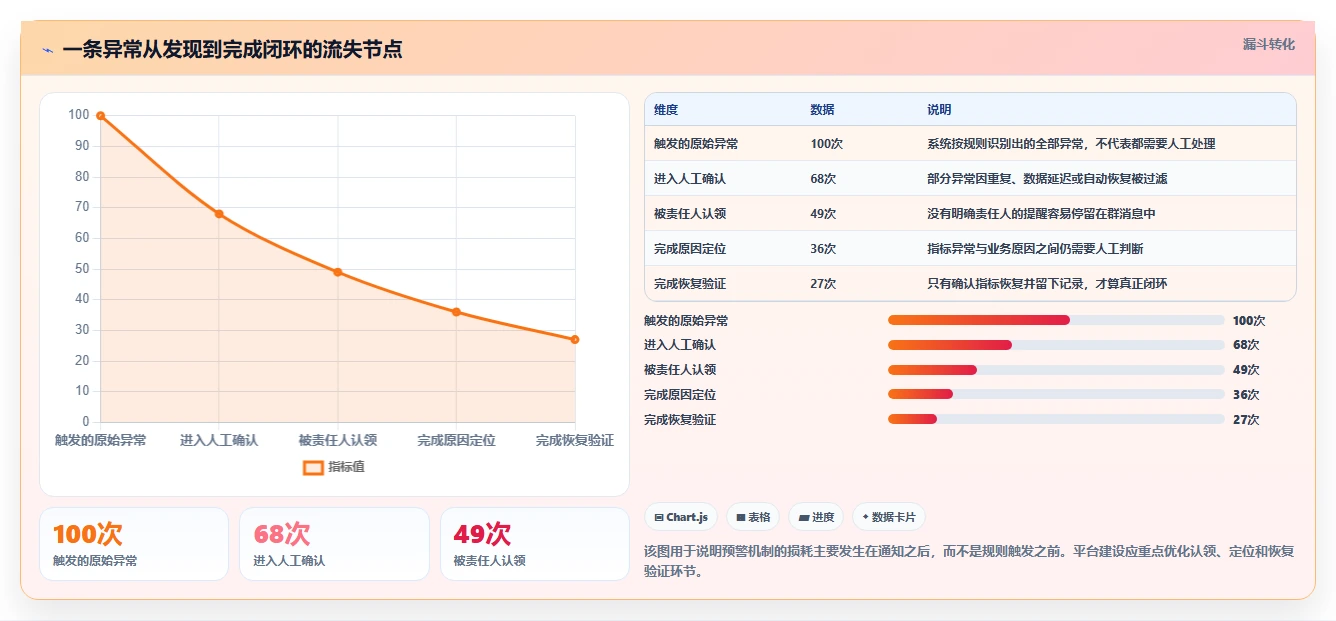
Task: Open the 100次 触发的原始异常 data card
Action: [134, 544]
